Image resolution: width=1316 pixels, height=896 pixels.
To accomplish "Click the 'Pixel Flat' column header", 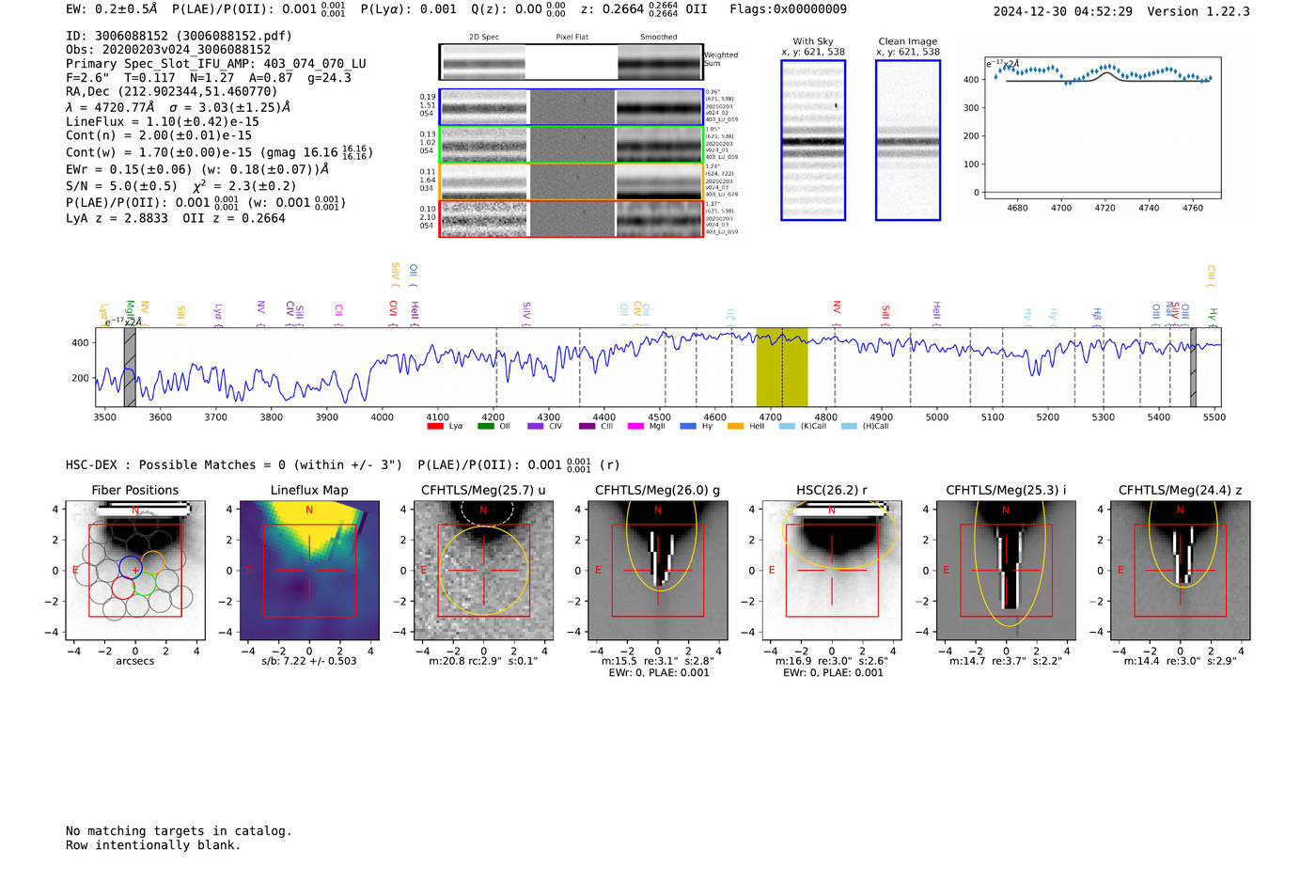I will [572, 38].
